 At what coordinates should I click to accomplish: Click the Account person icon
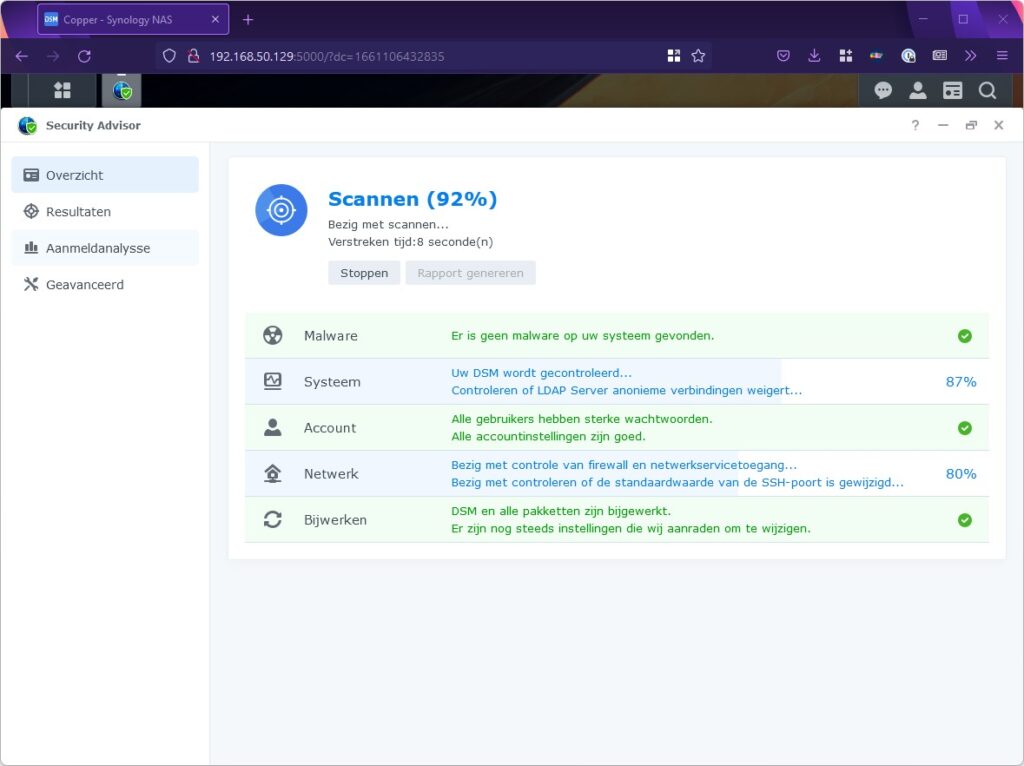click(x=272, y=428)
